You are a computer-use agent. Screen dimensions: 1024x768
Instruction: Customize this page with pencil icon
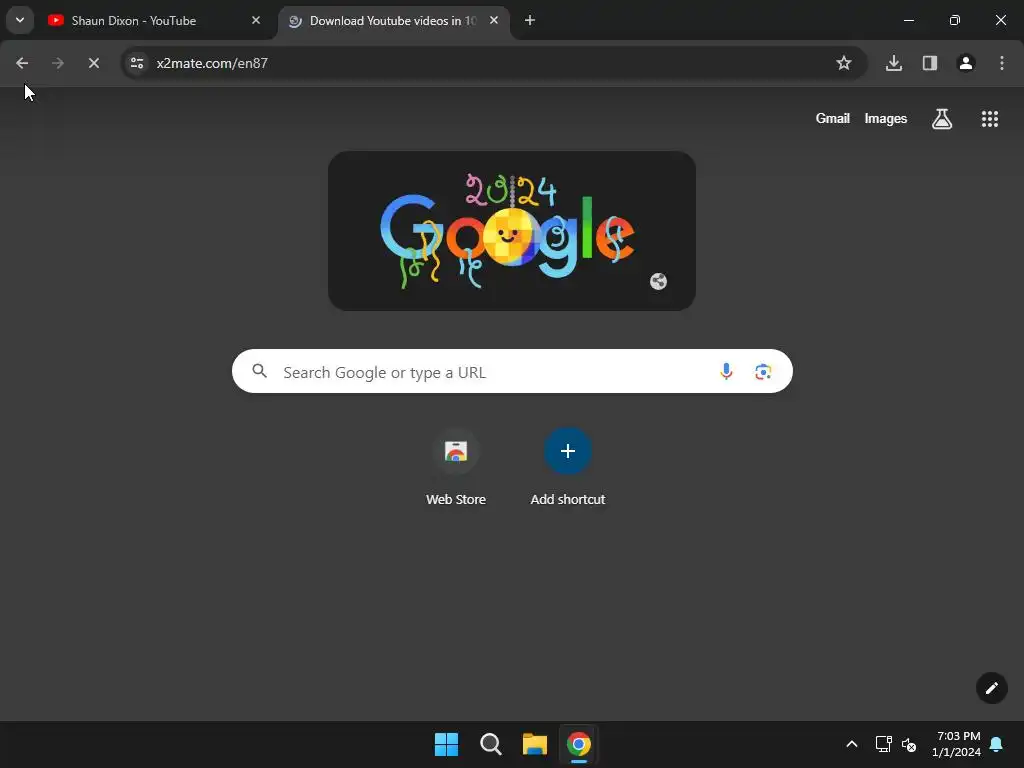tap(991, 688)
